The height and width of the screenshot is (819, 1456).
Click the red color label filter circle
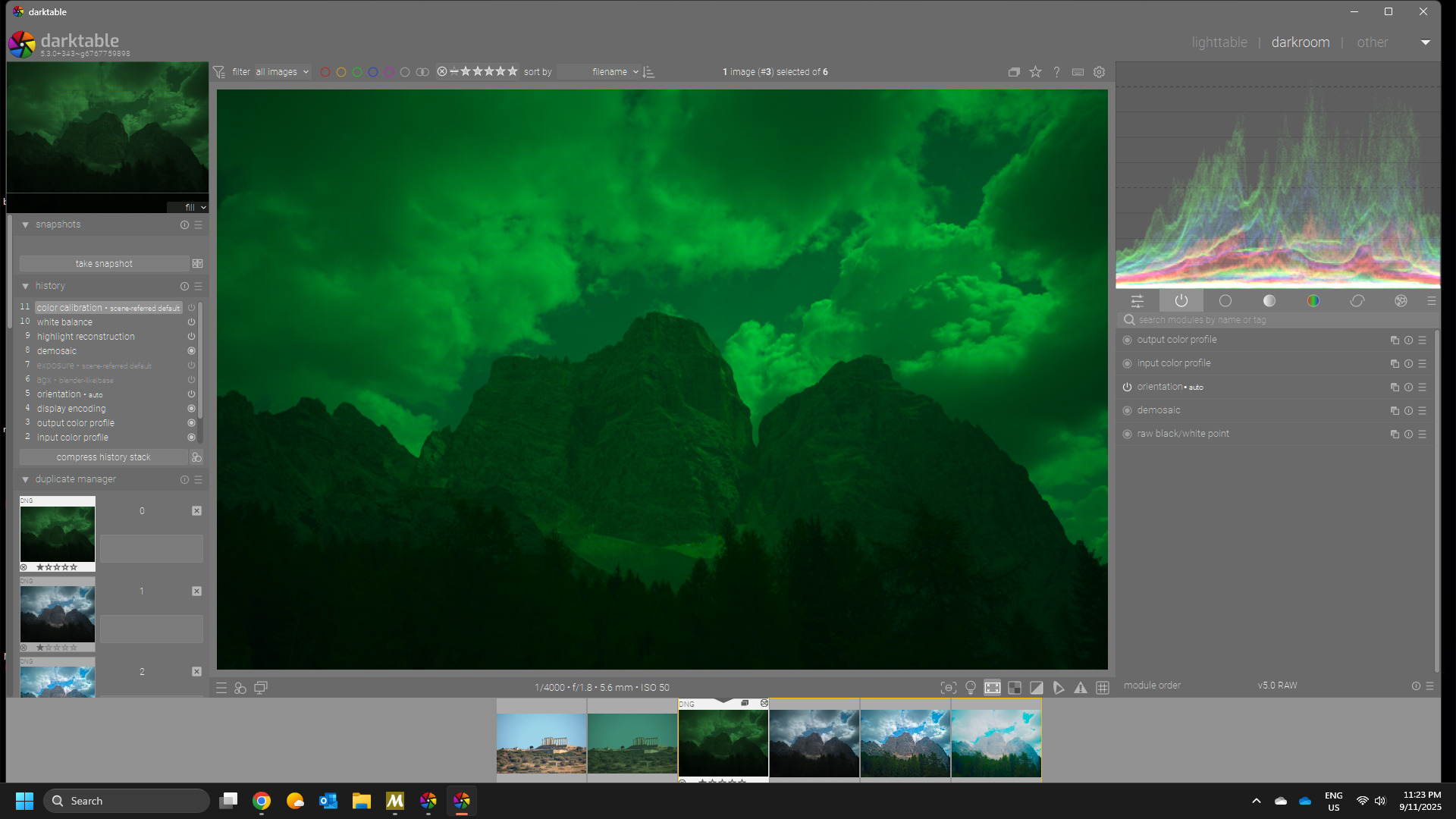tap(325, 72)
